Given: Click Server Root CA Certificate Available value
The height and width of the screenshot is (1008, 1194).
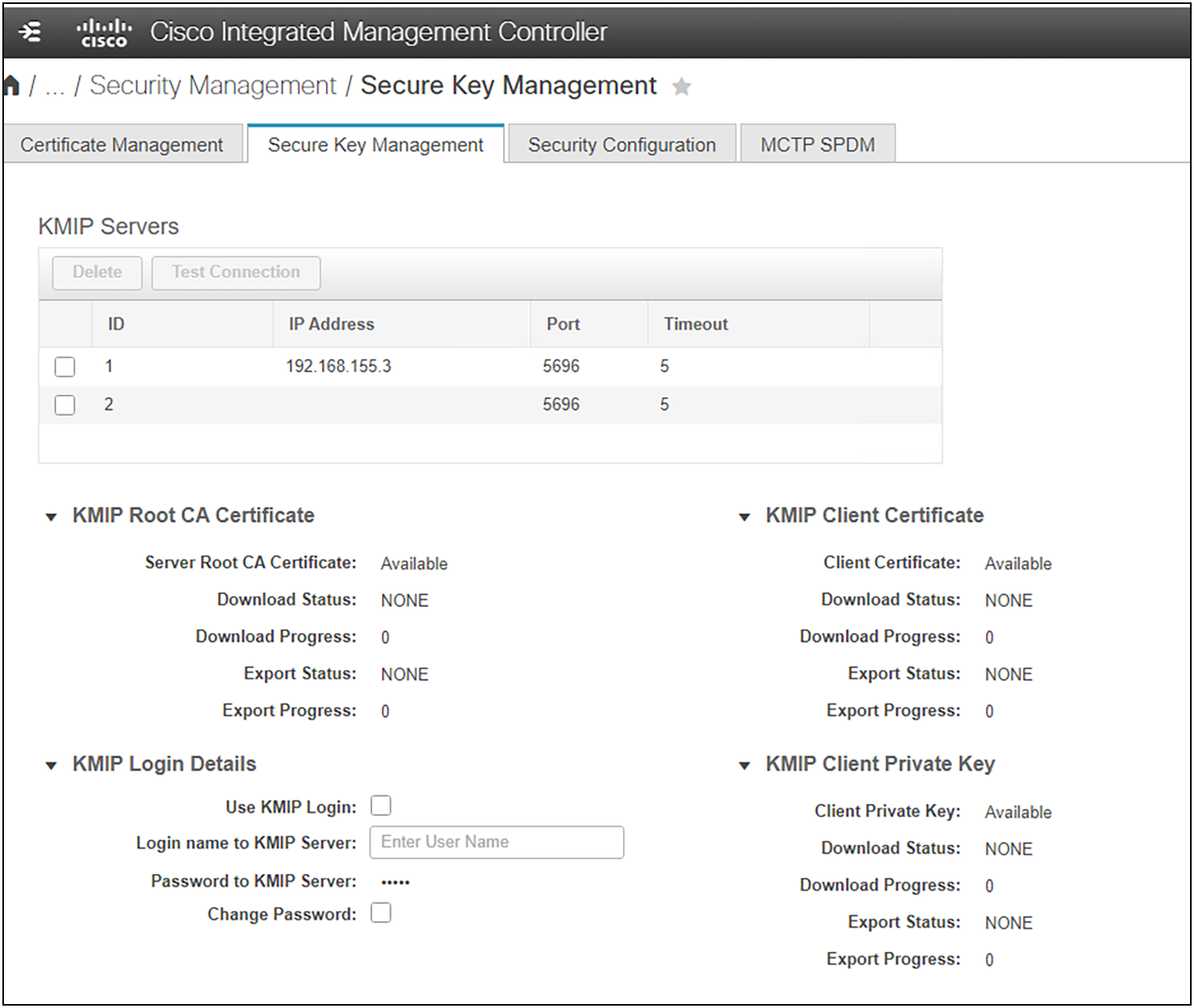Looking at the screenshot, I should [x=414, y=564].
